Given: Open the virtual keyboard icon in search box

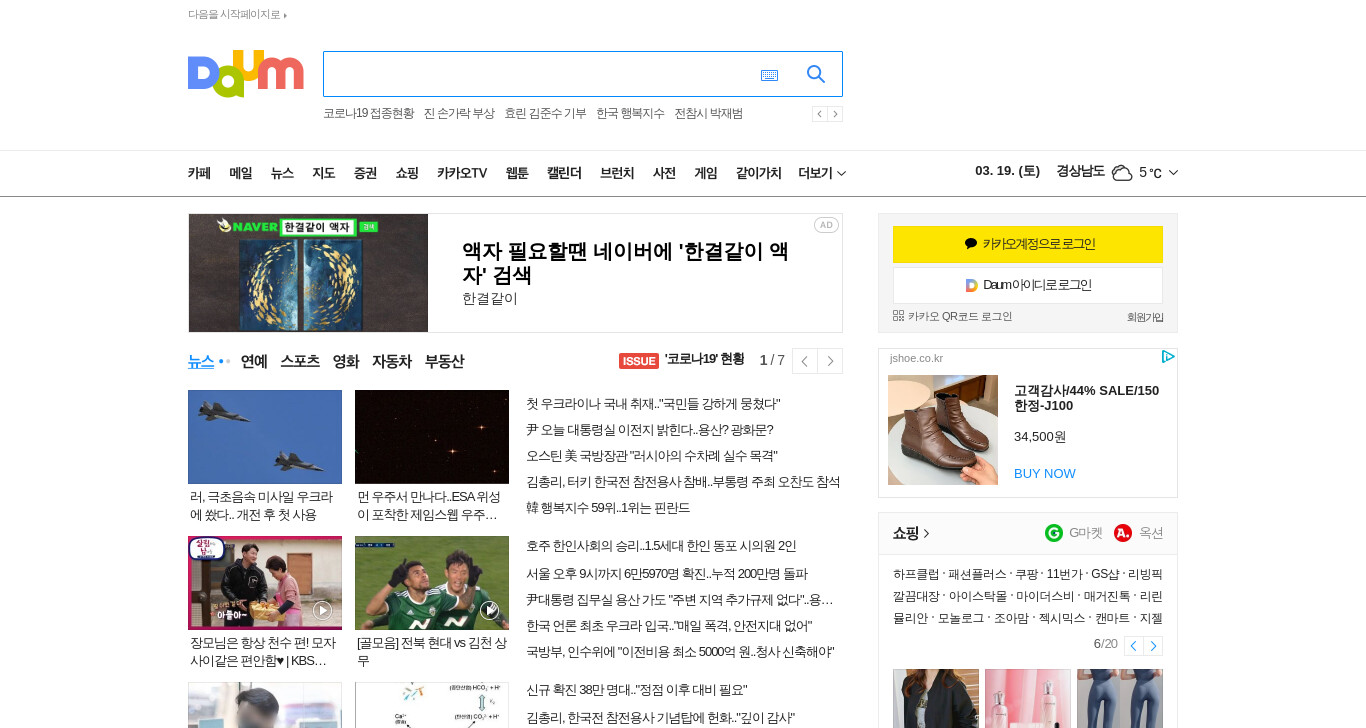Looking at the screenshot, I should (x=769, y=75).
